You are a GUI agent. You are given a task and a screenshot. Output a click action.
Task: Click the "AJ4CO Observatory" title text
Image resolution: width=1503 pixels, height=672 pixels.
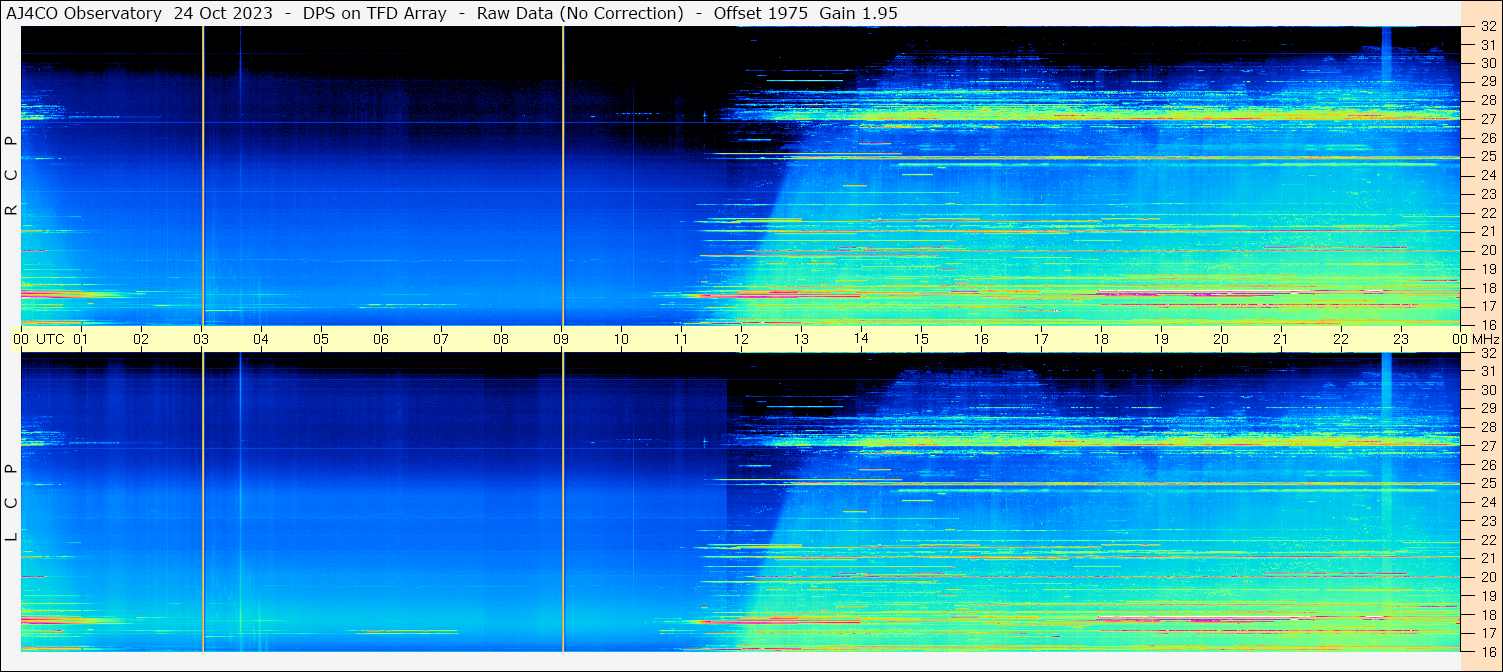pyautogui.click(x=84, y=13)
